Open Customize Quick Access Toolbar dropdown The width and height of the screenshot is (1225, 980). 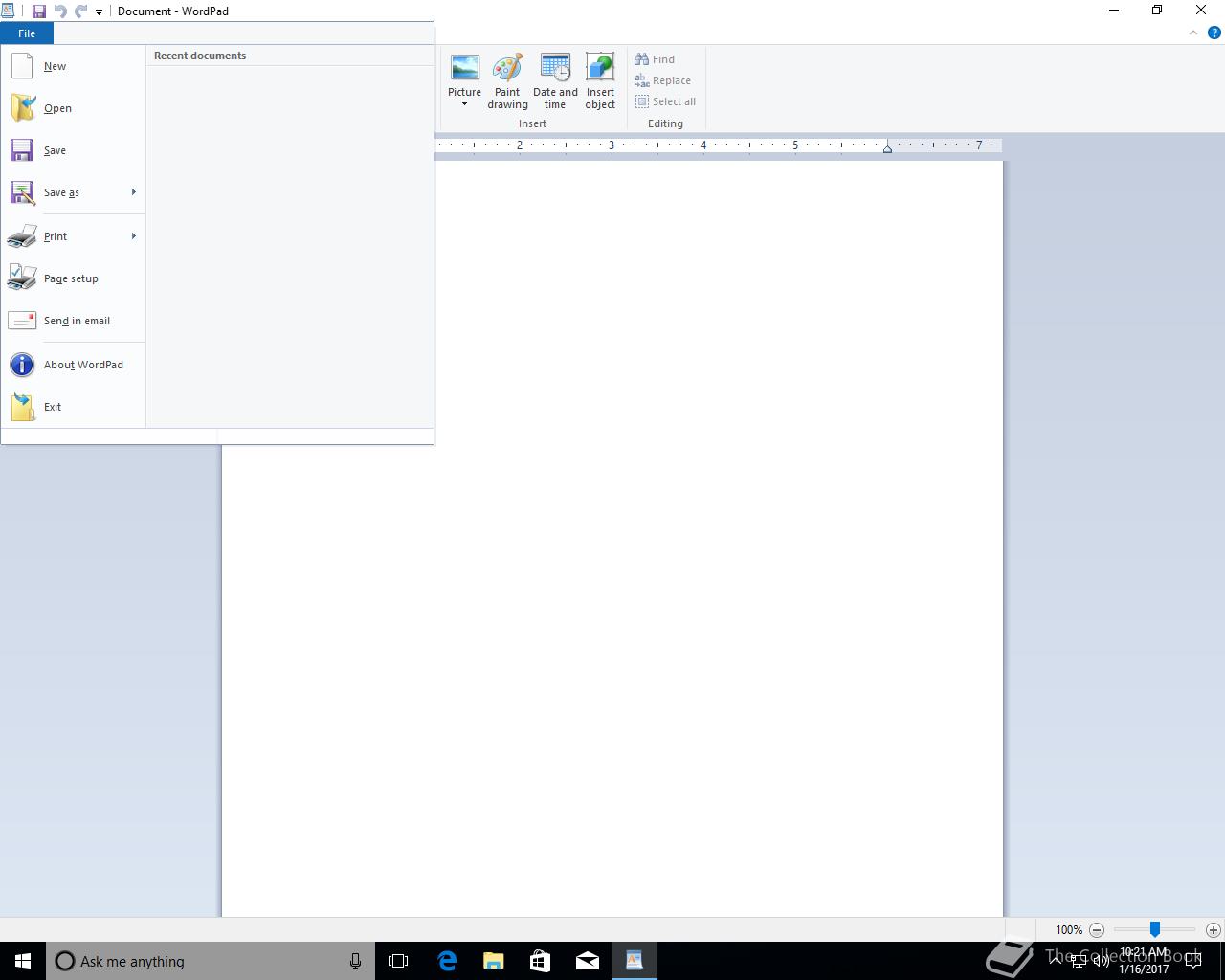(99, 12)
